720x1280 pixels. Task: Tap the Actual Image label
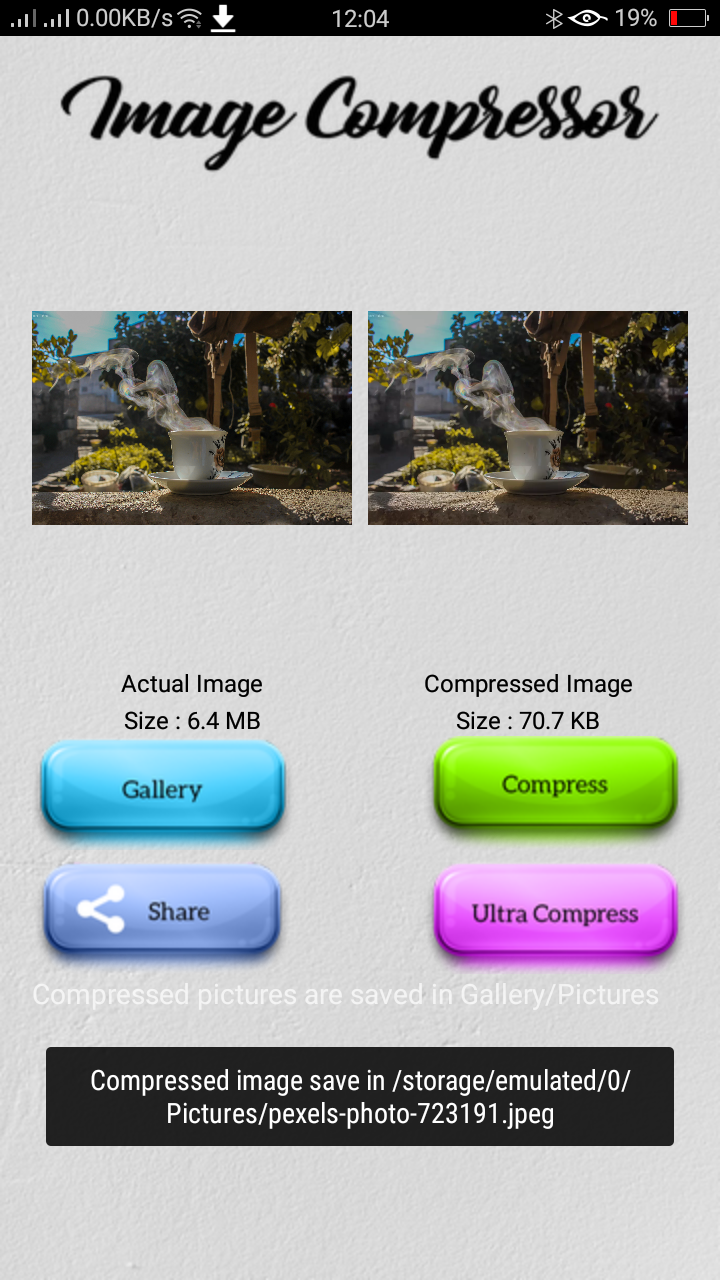tap(192, 684)
